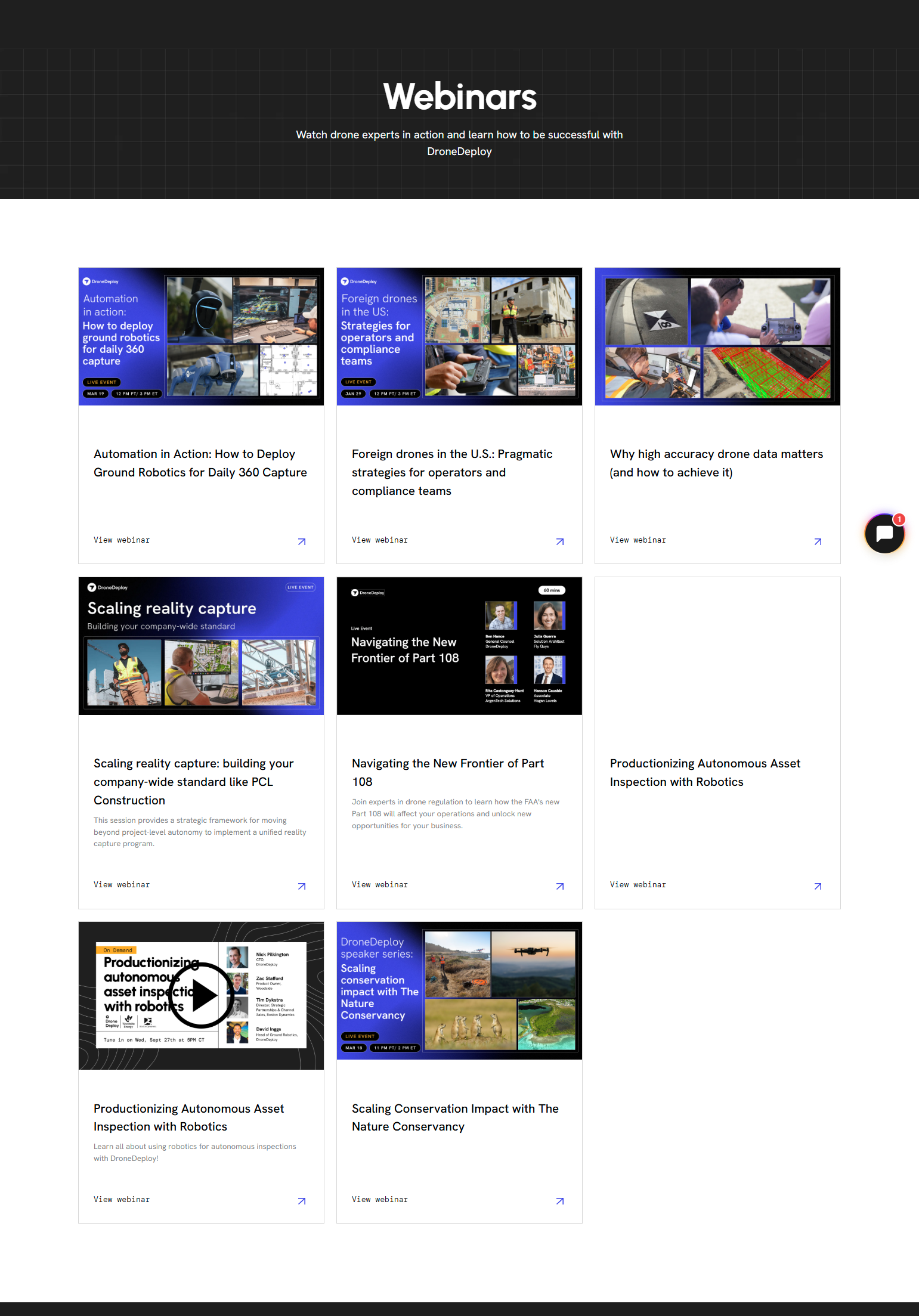Open Nature Conservancy speaker series thumbnail
The image size is (919, 1316).
click(x=459, y=990)
